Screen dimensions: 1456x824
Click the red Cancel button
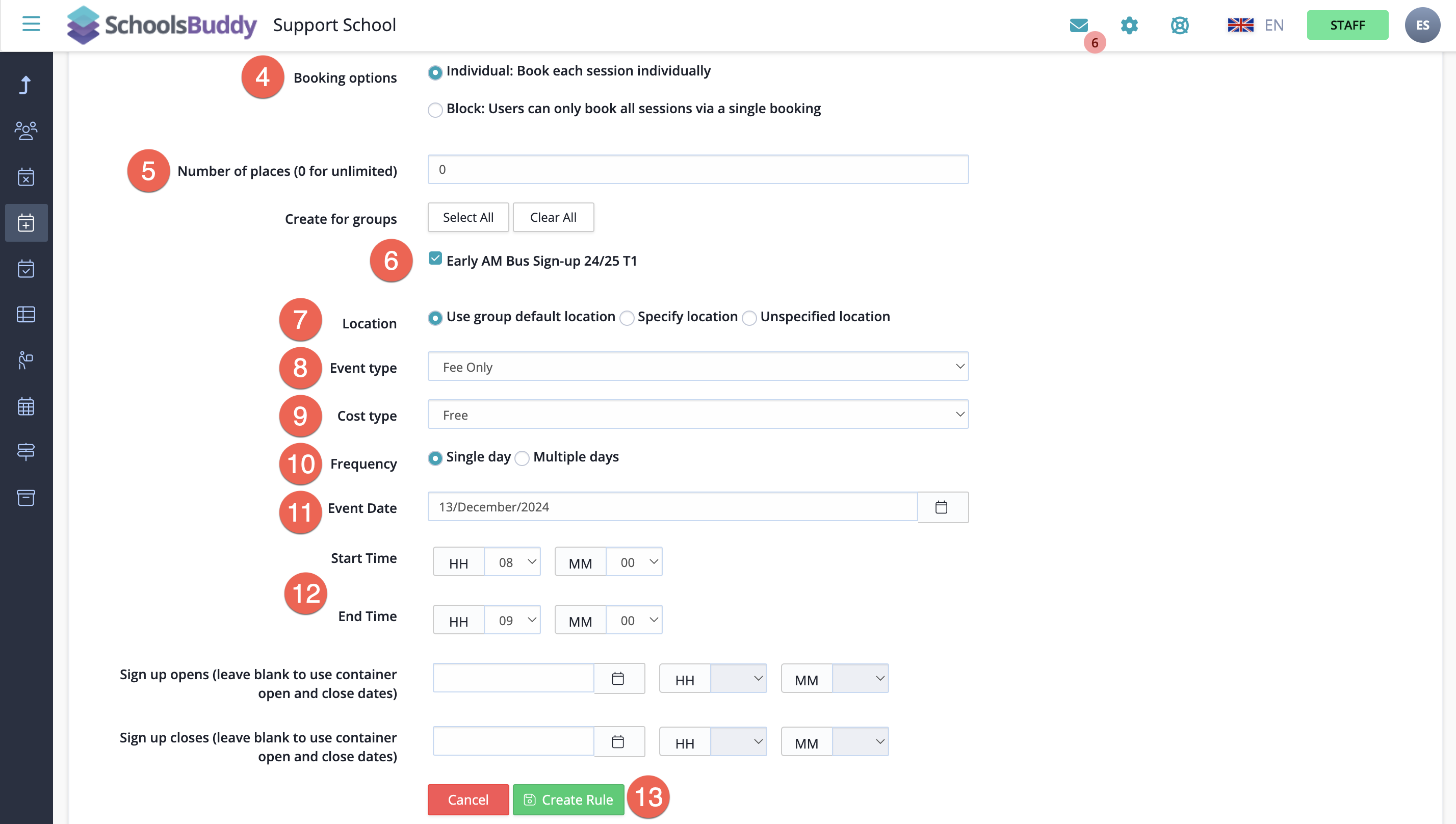pos(469,800)
